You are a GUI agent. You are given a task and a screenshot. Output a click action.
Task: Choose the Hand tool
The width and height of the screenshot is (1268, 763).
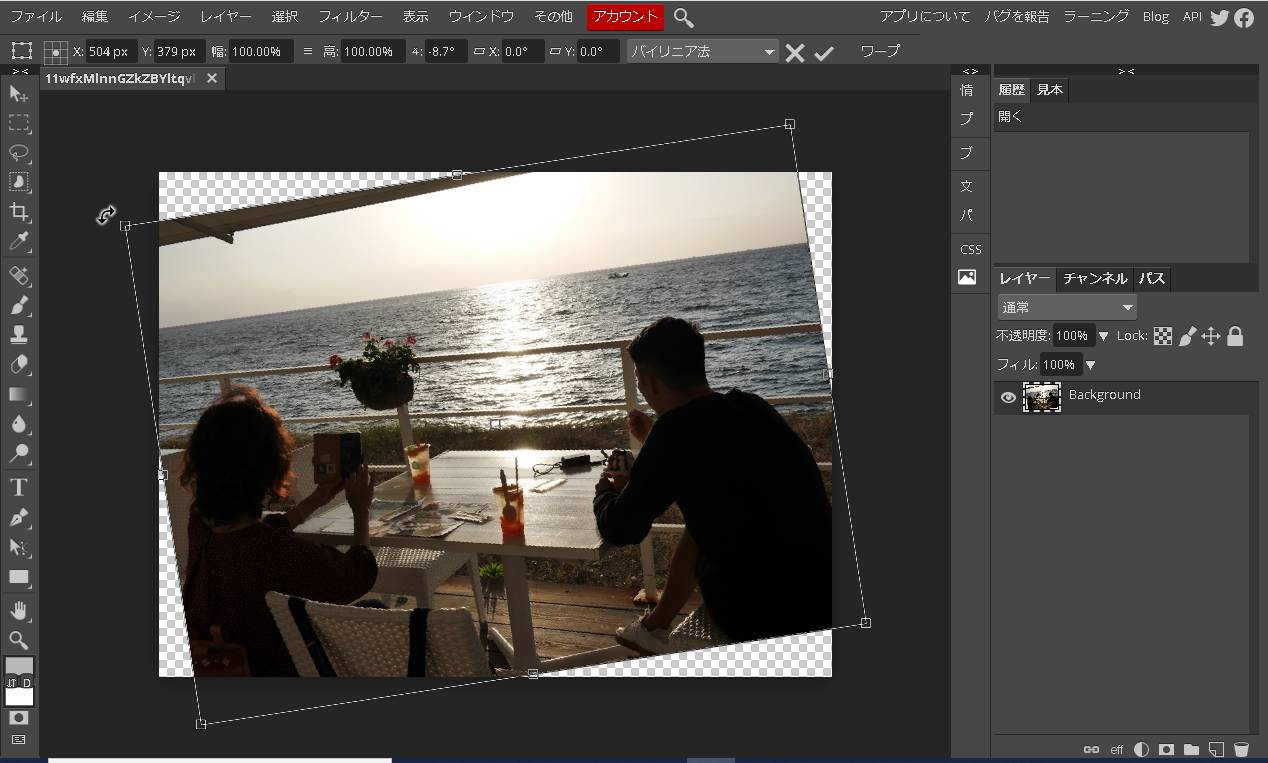[19, 610]
